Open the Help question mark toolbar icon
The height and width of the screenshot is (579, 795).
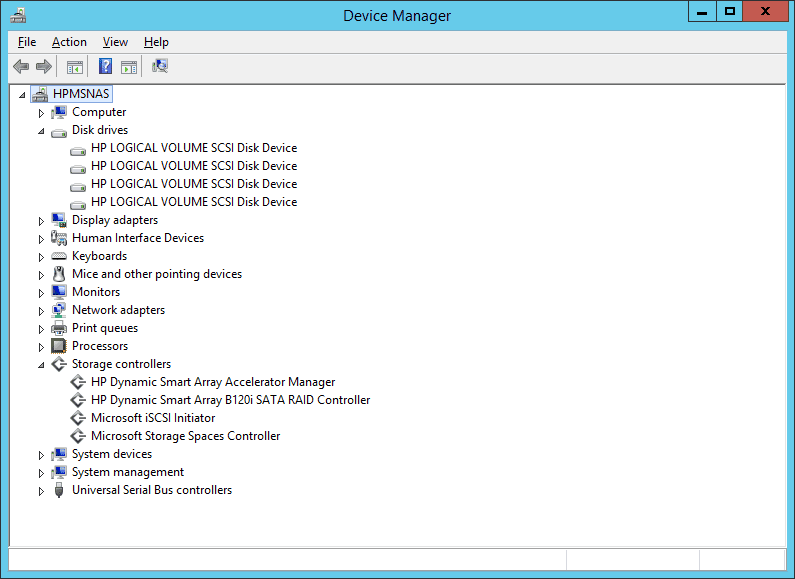(105, 66)
